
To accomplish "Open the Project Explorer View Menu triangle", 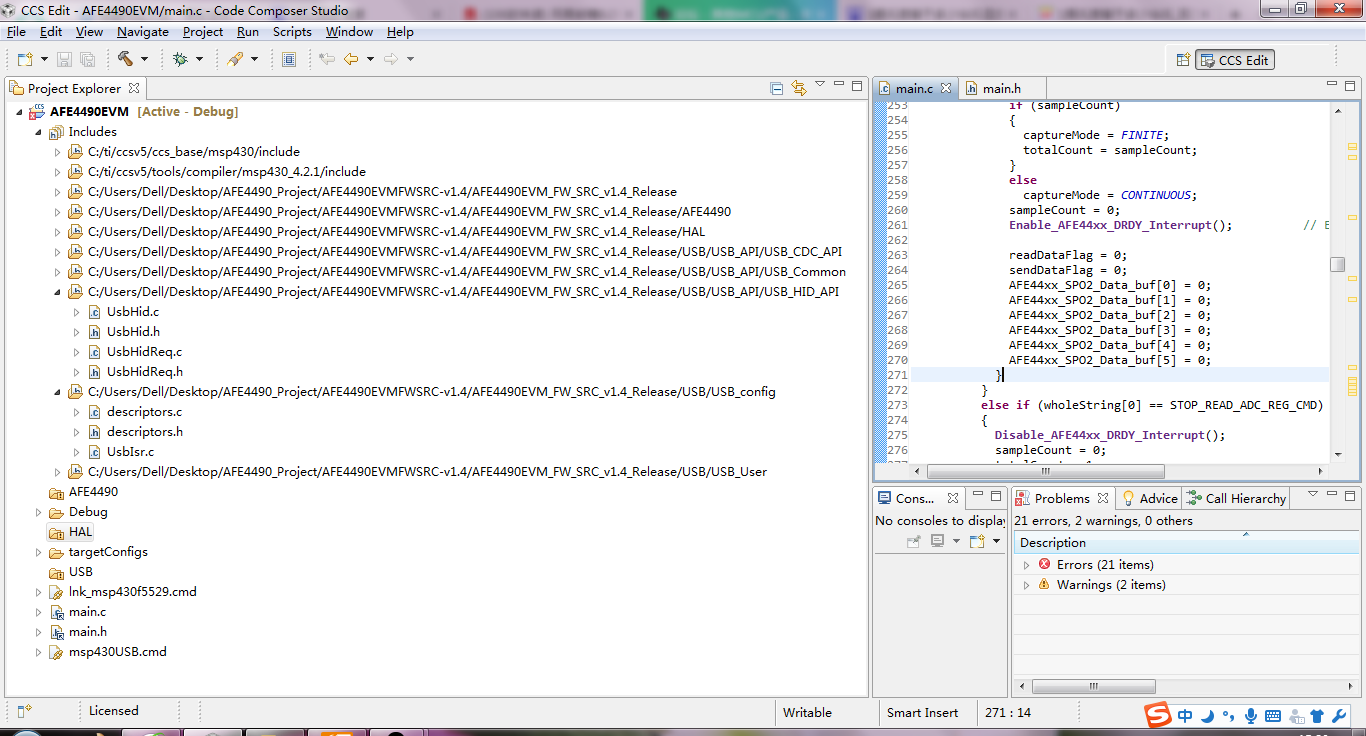I will (x=820, y=85).
